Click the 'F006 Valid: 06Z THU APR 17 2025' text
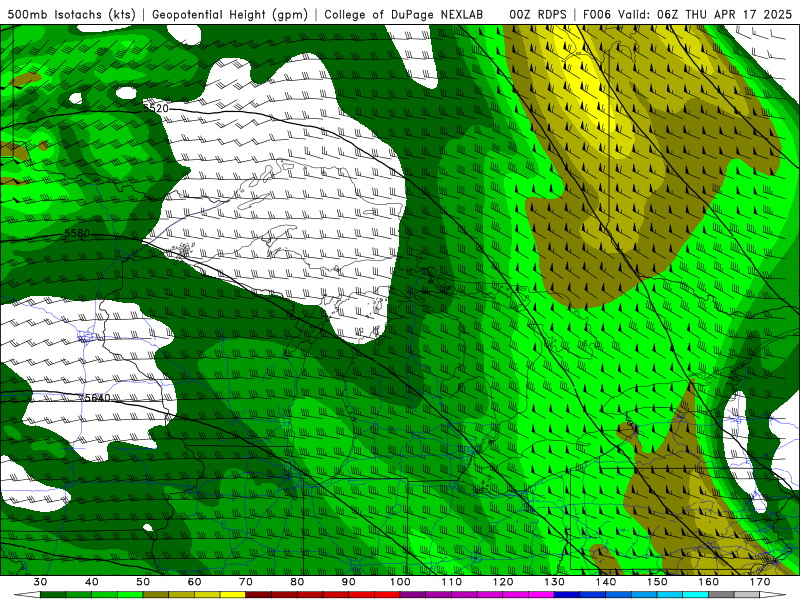Screen dimensions: 800x600 pos(687,15)
